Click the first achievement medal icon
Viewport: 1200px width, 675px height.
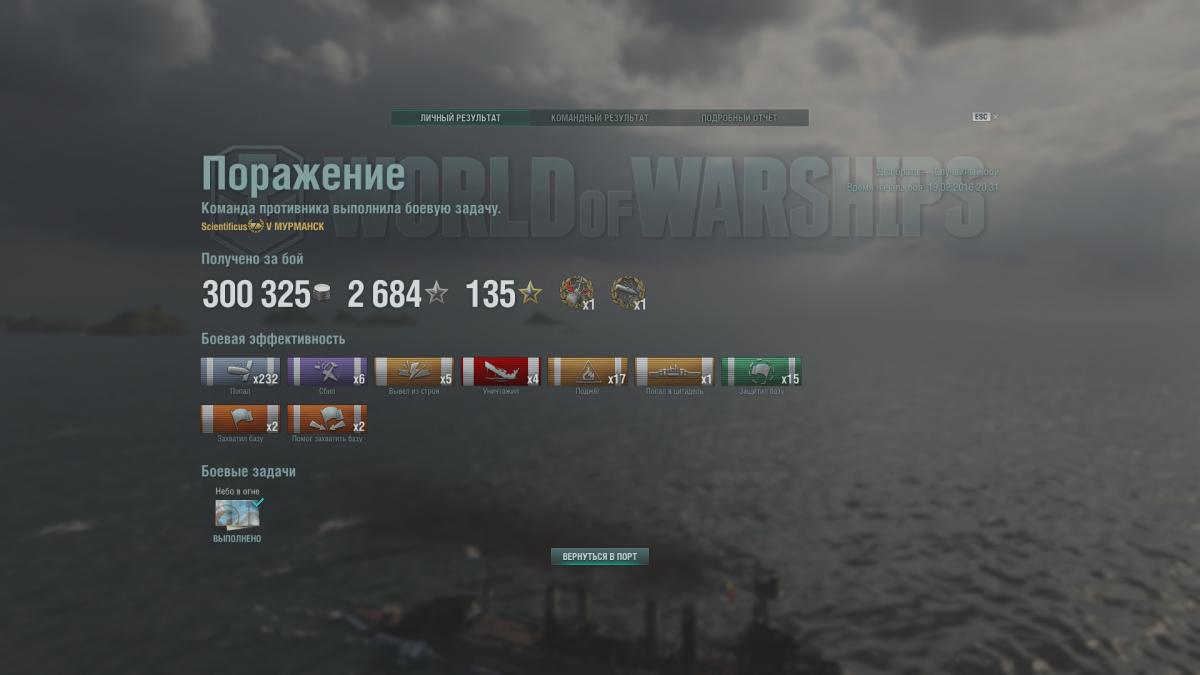576,293
